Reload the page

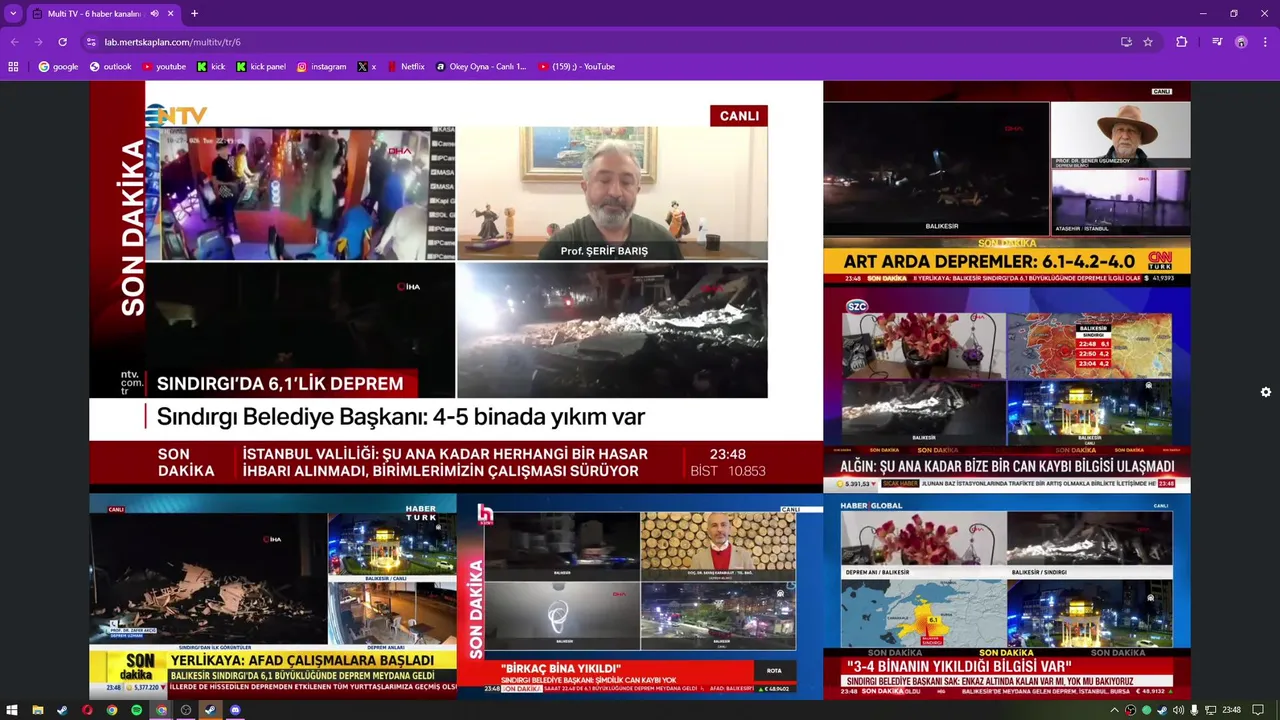[62, 42]
